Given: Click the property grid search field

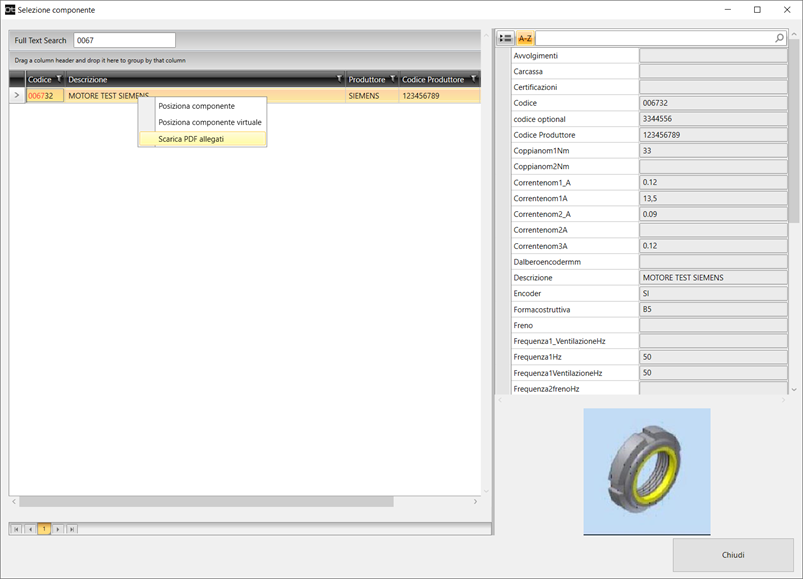Looking at the screenshot, I should pyautogui.click(x=654, y=38).
